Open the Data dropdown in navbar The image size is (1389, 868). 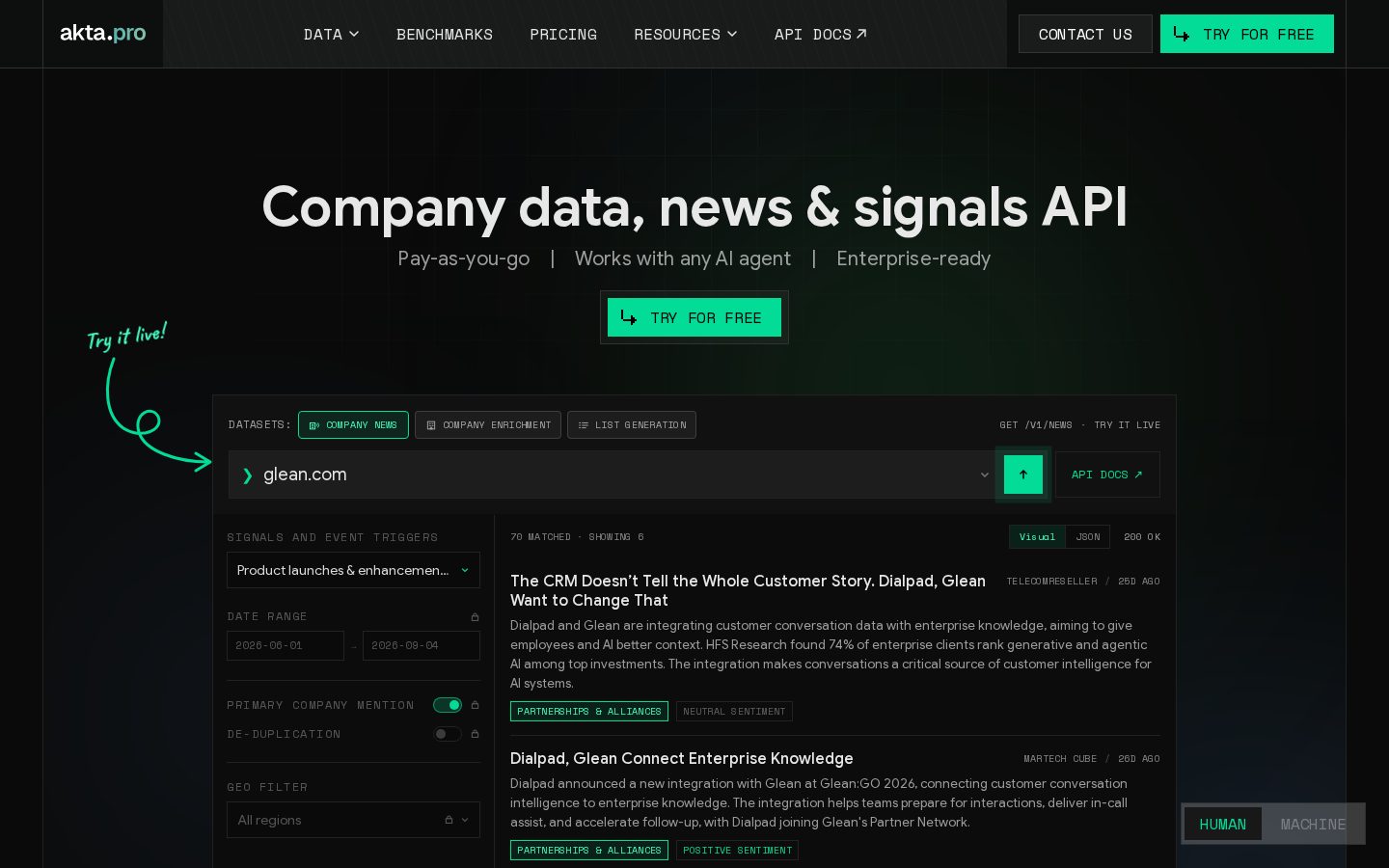pyautogui.click(x=331, y=34)
